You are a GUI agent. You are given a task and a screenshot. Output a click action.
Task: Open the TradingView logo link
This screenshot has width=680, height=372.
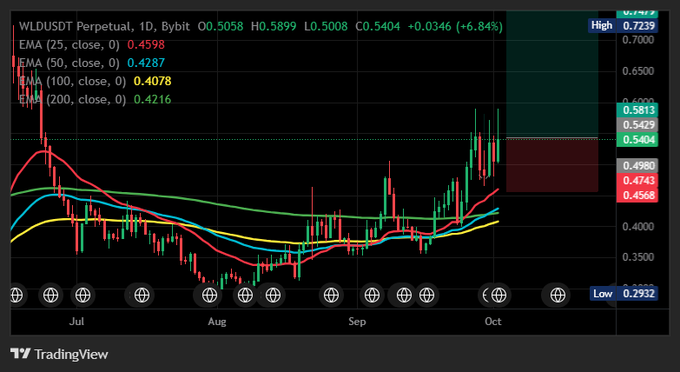(x=59, y=354)
